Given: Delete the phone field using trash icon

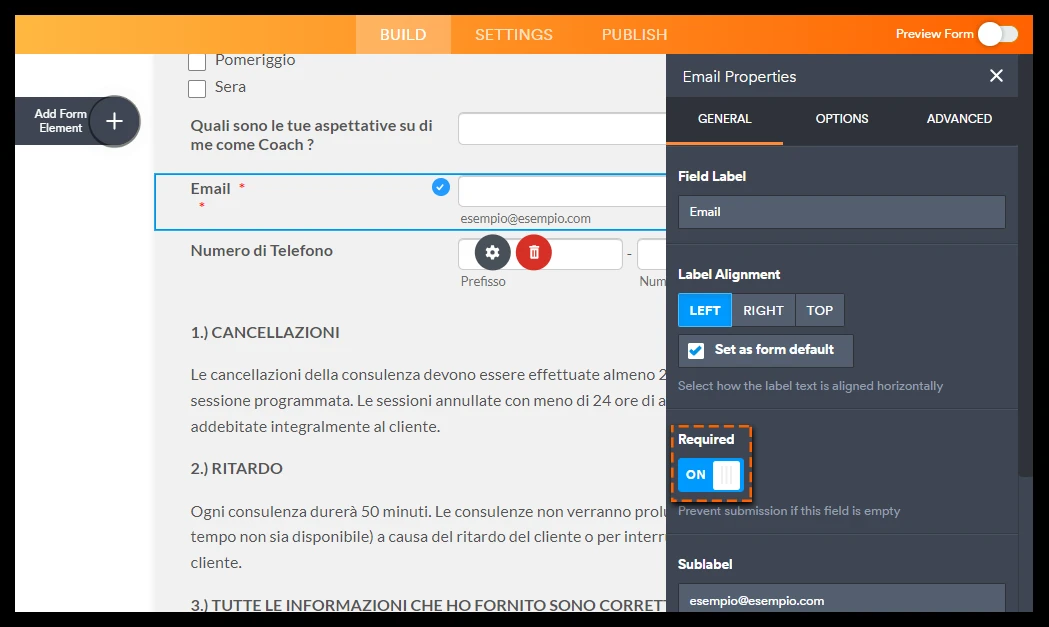Looking at the screenshot, I should coord(533,252).
